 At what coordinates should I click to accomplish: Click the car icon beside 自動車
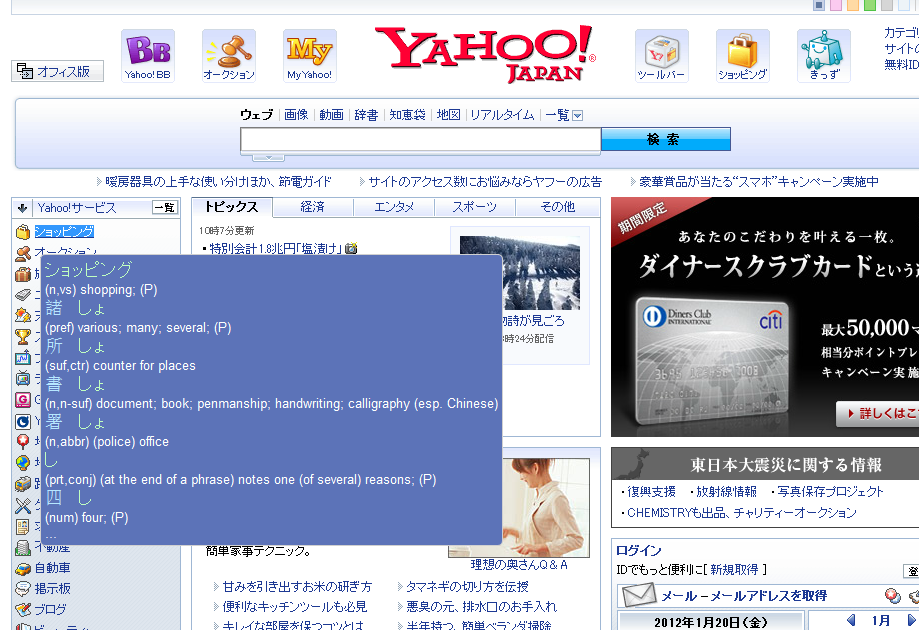pos(23,568)
